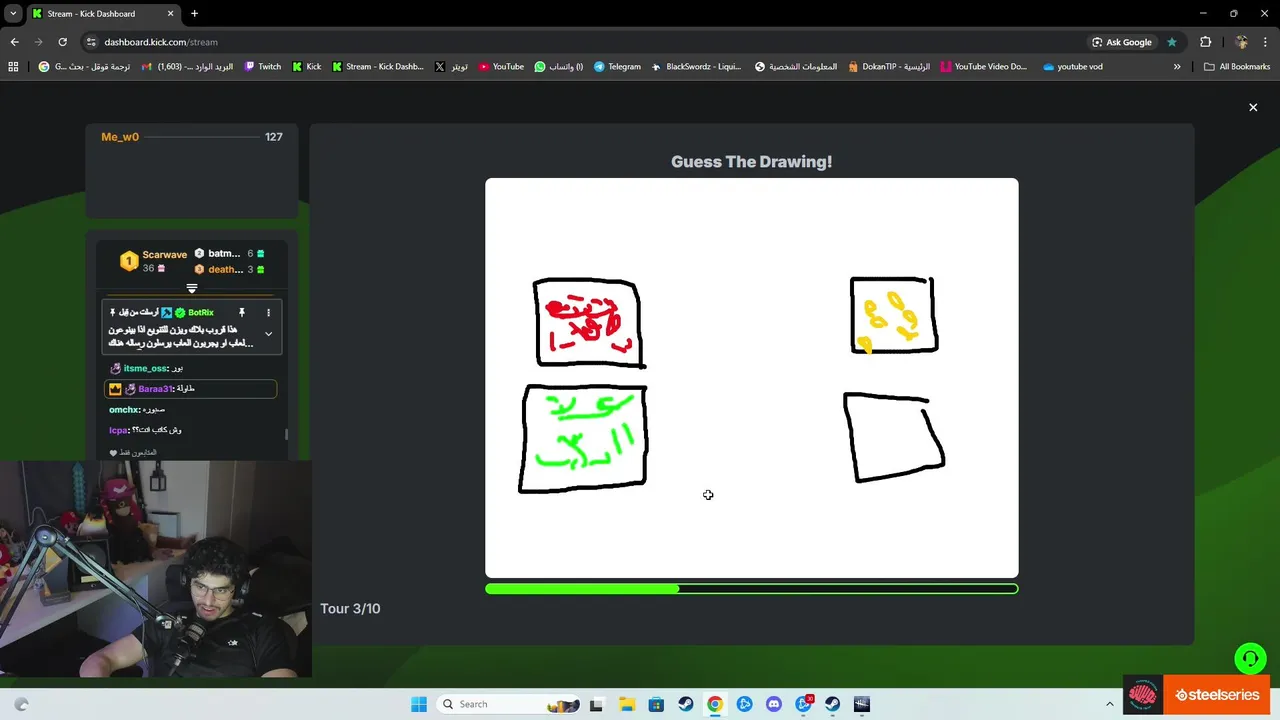Open the WhatsApp bookmark

pyautogui.click(x=559, y=67)
